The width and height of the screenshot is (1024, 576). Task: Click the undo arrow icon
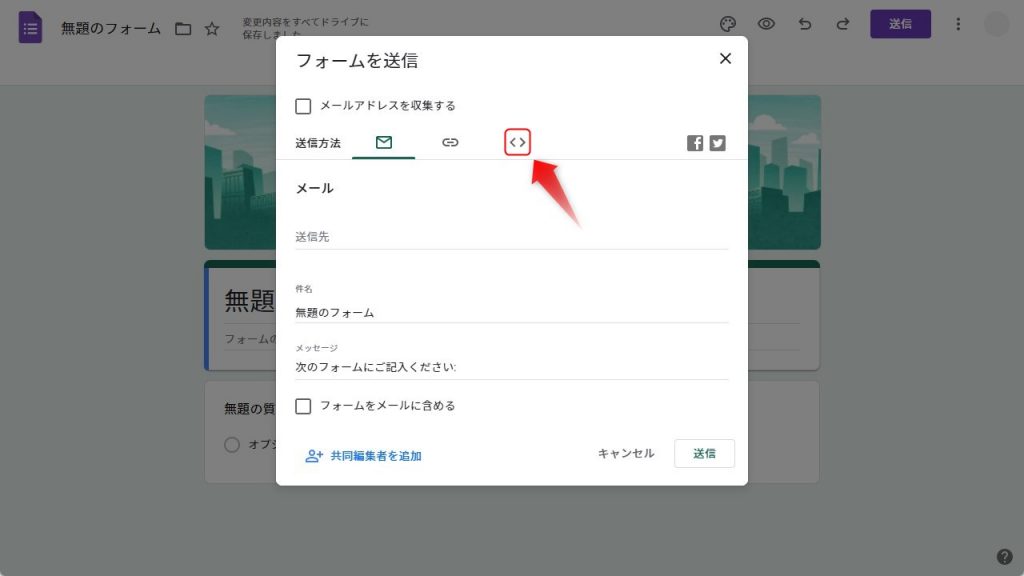[805, 24]
